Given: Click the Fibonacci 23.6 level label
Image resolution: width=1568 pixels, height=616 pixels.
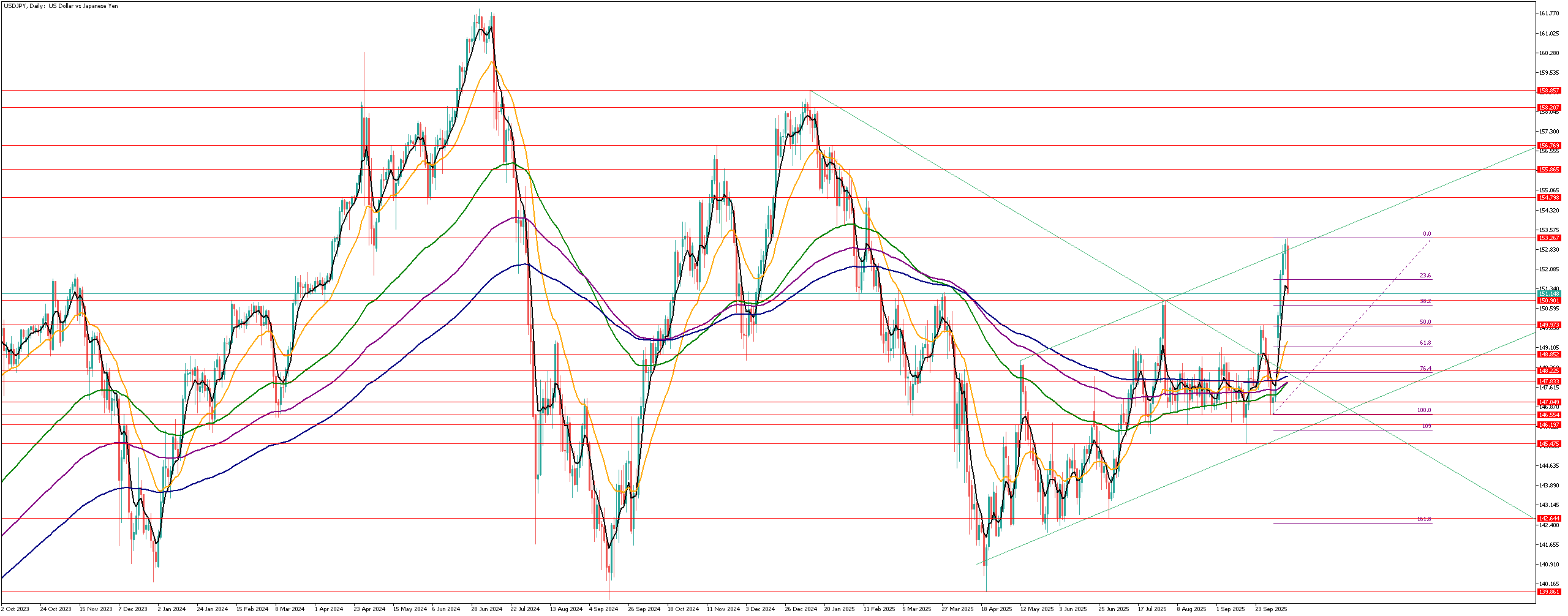Looking at the screenshot, I should (1425, 276).
